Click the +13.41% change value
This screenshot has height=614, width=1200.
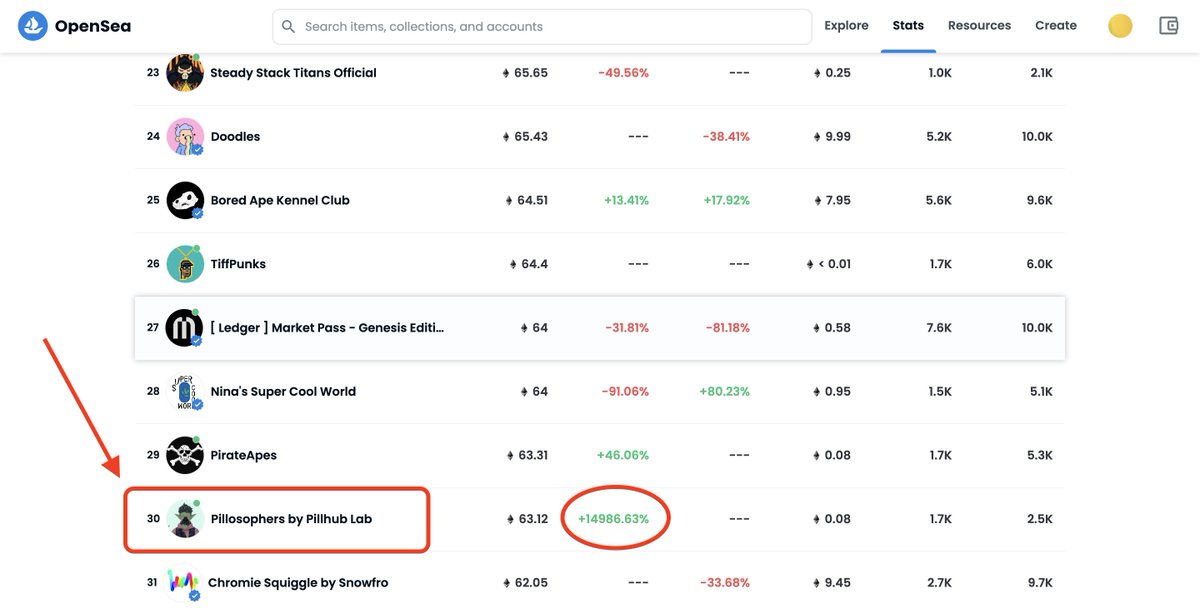(626, 200)
